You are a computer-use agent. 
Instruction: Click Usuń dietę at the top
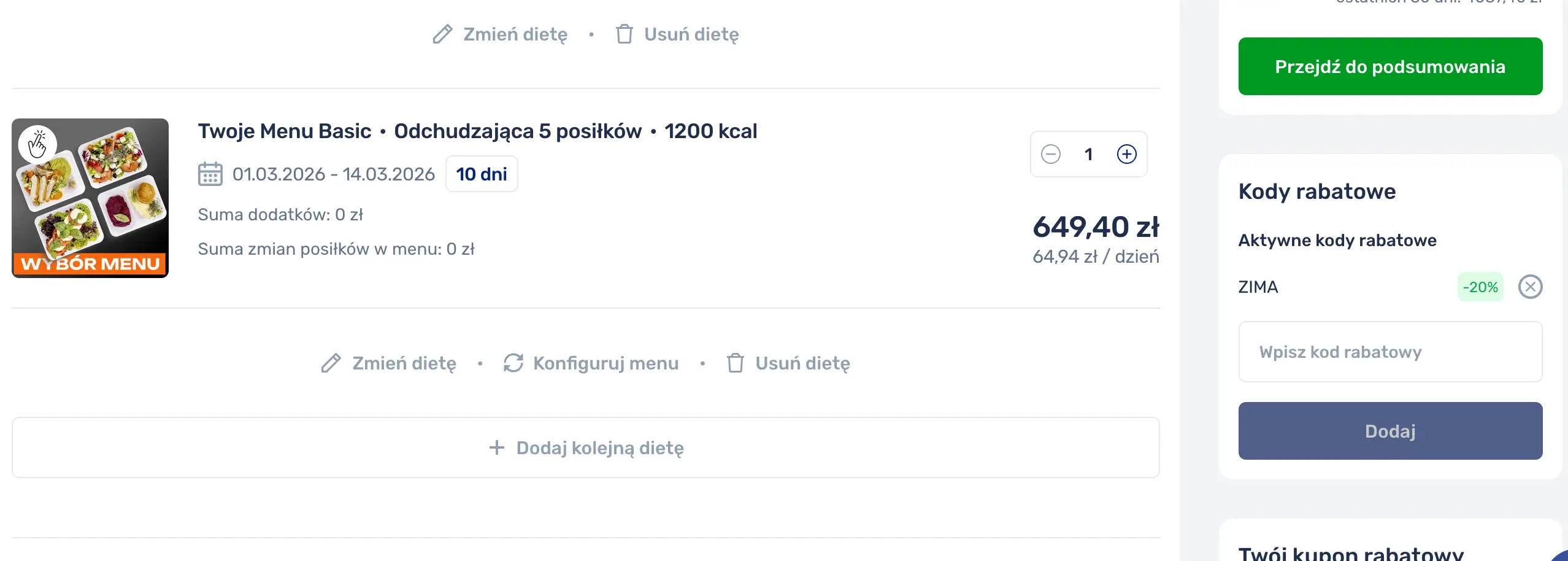tap(691, 34)
